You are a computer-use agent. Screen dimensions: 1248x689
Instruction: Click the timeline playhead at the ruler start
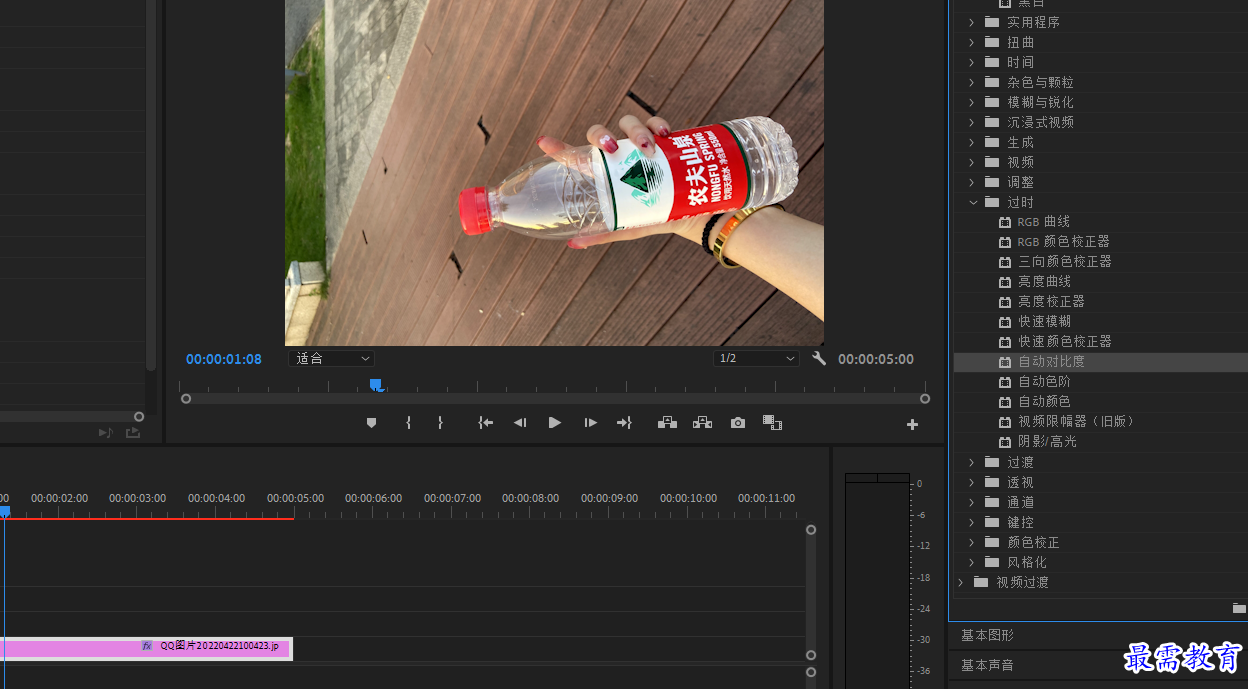click(x=4, y=511)
